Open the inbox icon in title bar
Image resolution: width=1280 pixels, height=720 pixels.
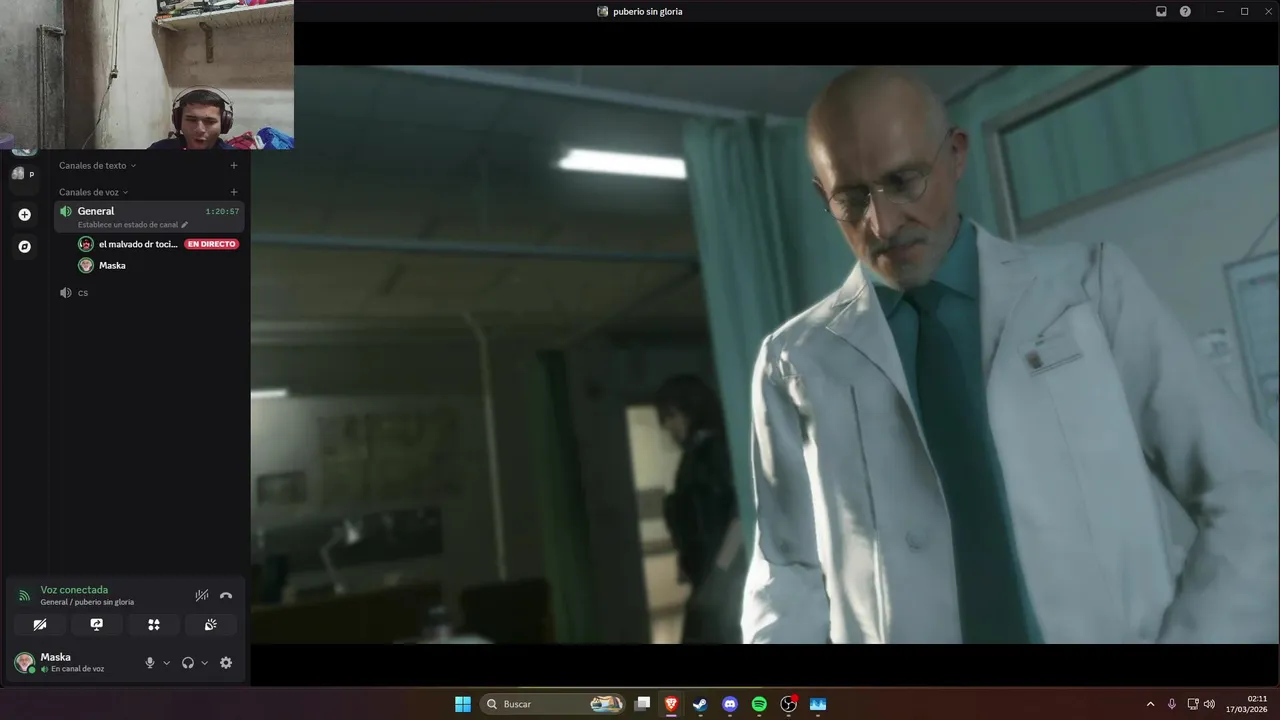(x=1161, y=11)
